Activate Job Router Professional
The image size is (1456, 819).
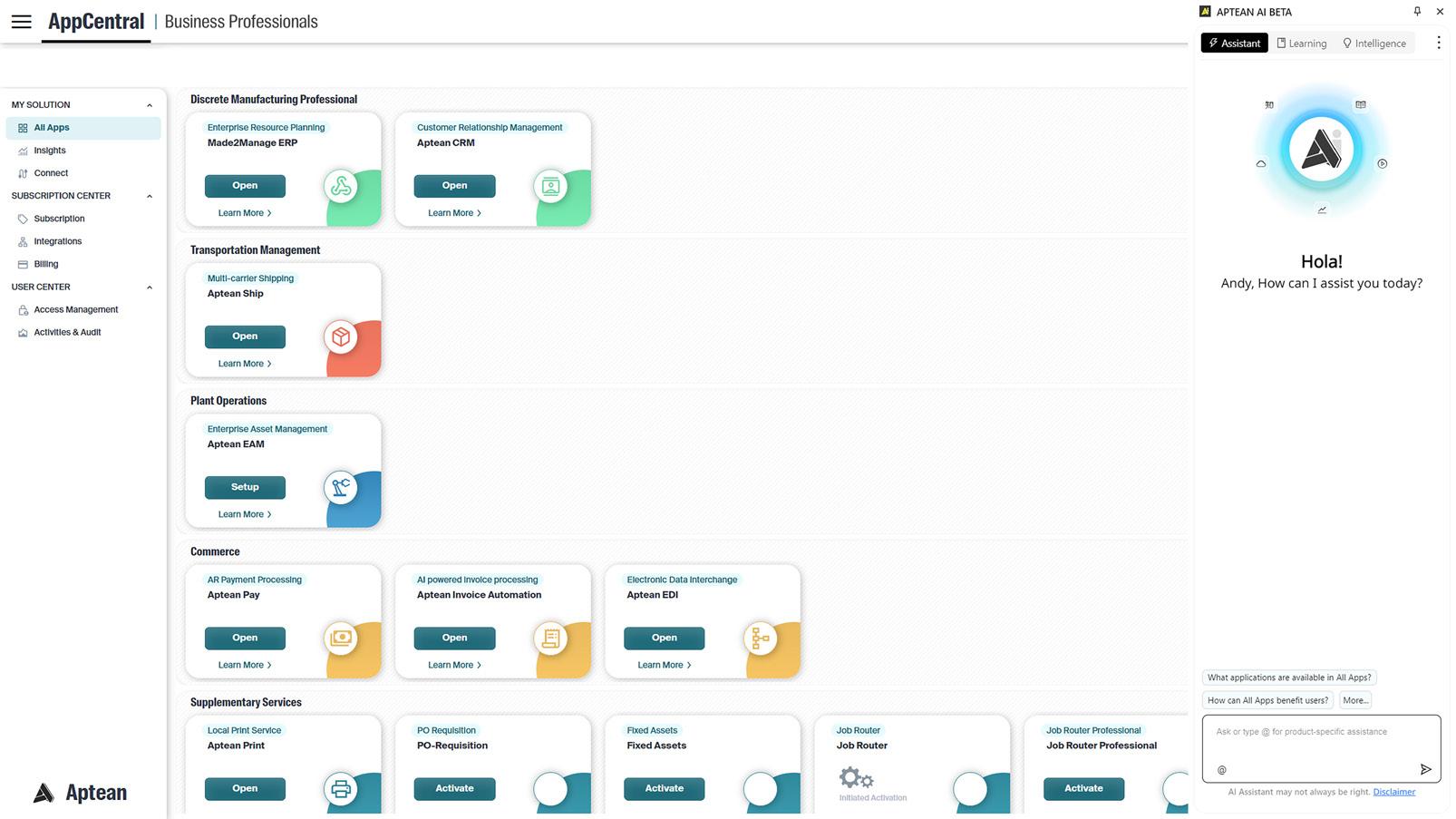point(1083,788)
